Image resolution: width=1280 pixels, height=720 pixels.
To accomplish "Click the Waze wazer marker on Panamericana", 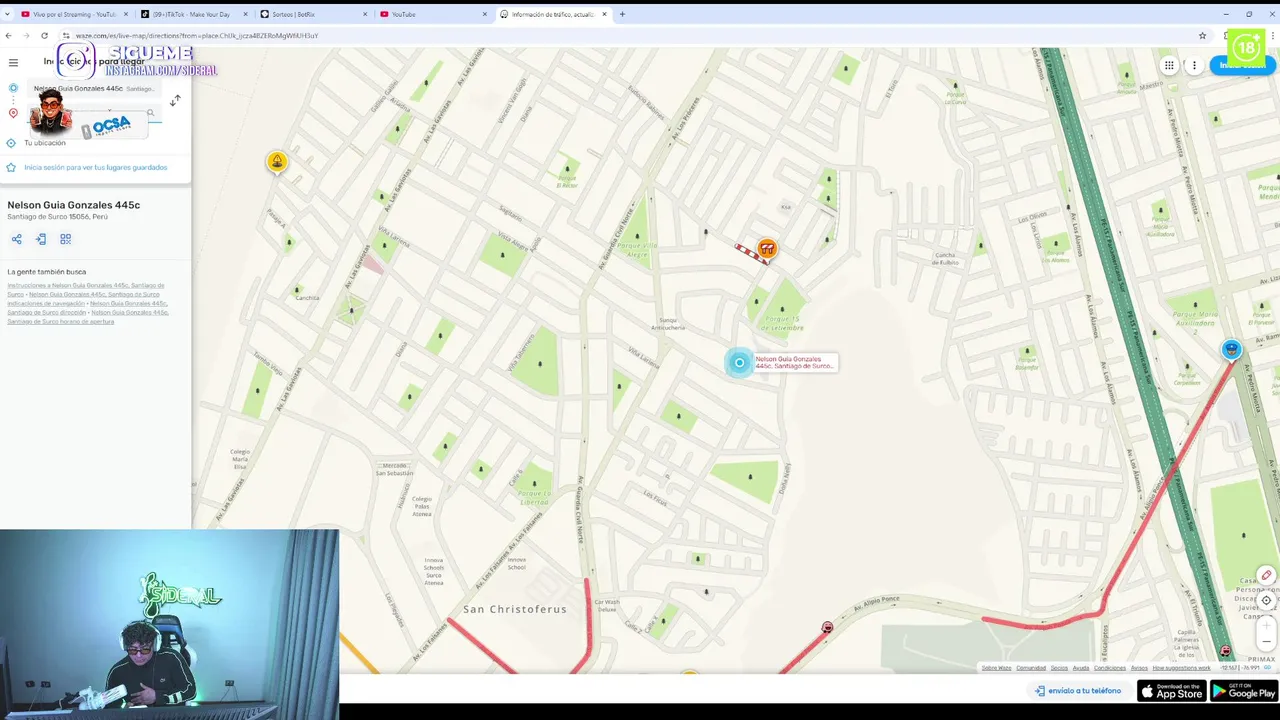I will pos(1225,651).
